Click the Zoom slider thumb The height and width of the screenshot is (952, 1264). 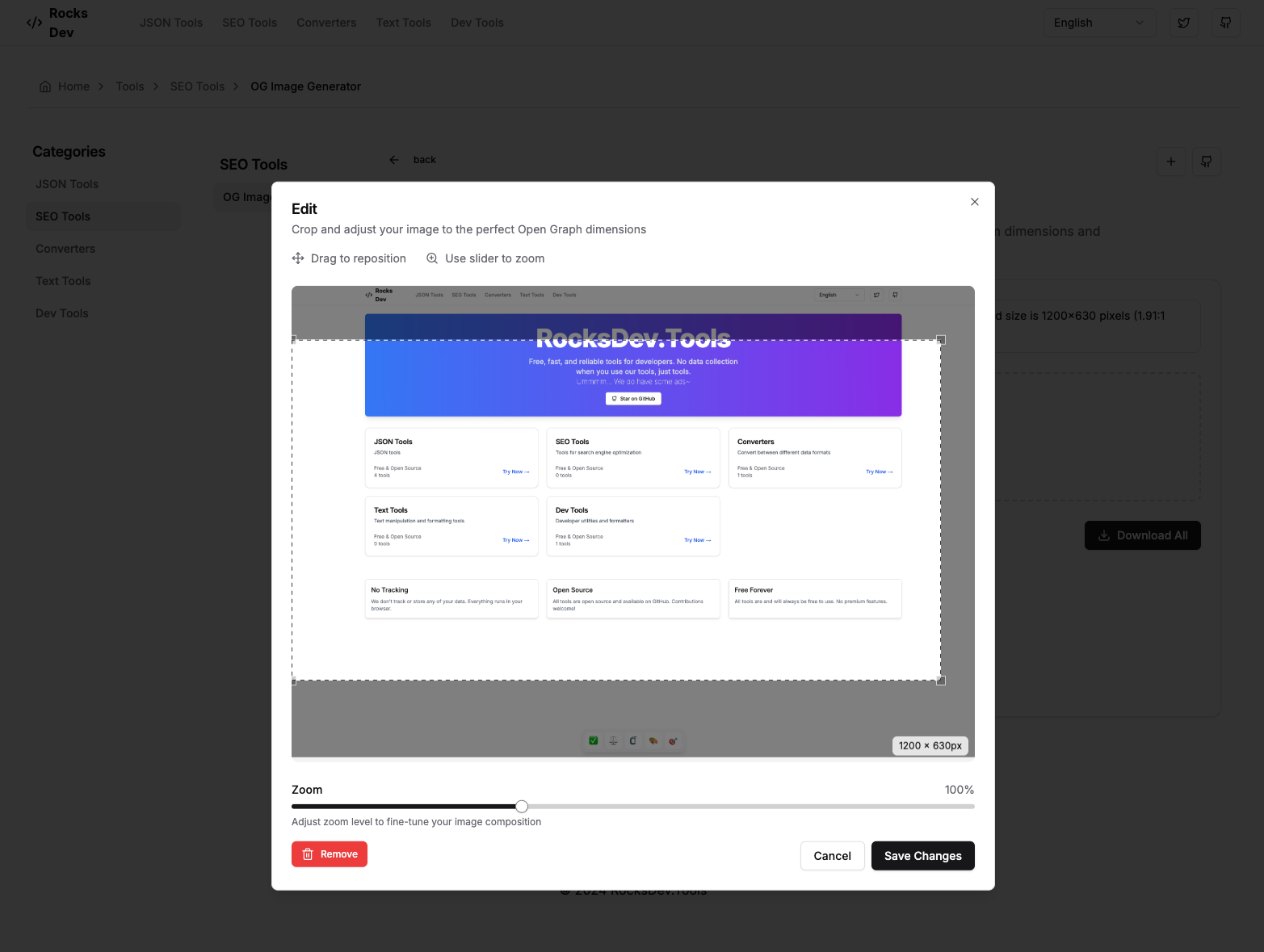tap(522, 807)
